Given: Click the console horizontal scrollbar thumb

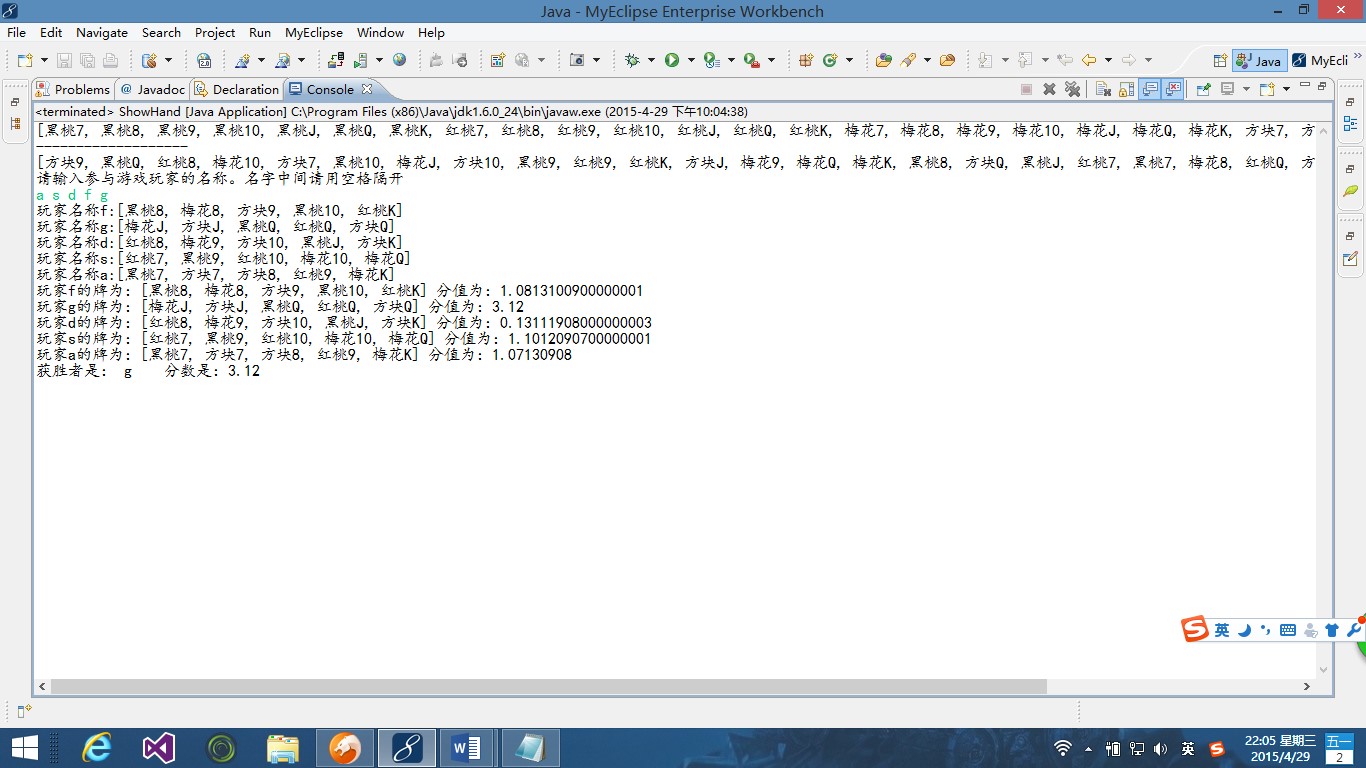Looking at the screenshot, I should (x=548, y=687).
